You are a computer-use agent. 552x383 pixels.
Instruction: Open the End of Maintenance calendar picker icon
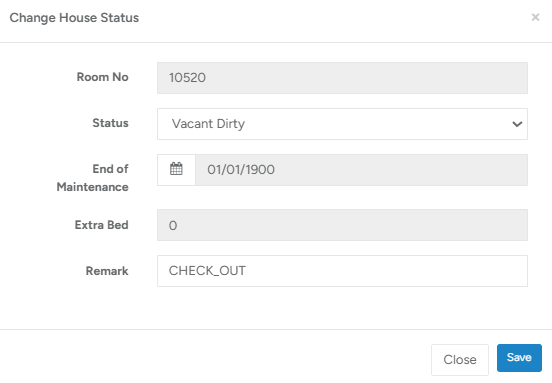click(x=176, y=170)
